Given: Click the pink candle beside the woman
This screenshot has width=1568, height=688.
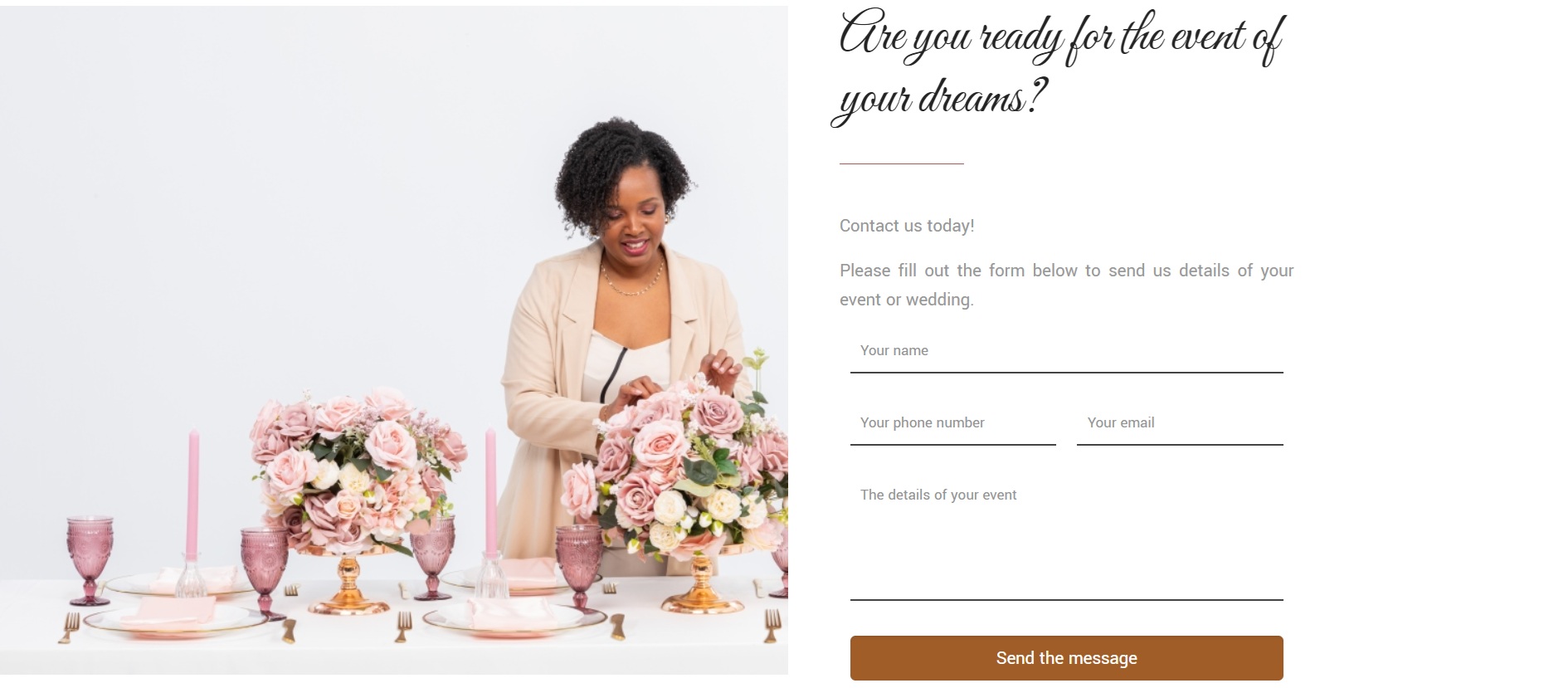Looking at the screenshot, I should 491,493.
